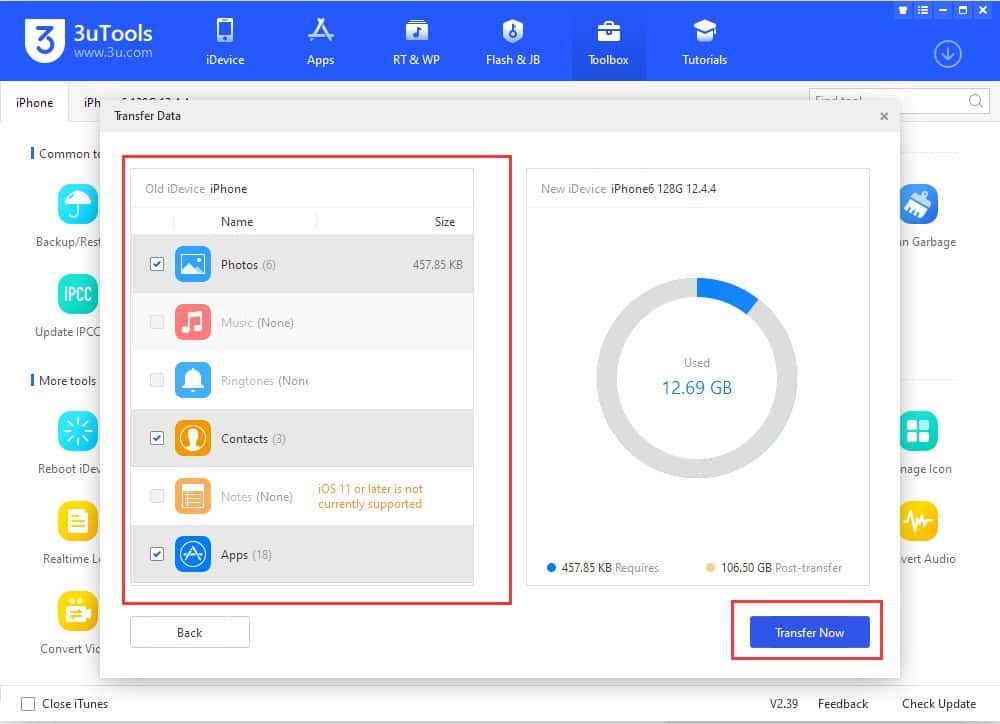Enable the Music transfer checkbox
The height and width of the screenshot is (724, 1000).
(156, 322)
